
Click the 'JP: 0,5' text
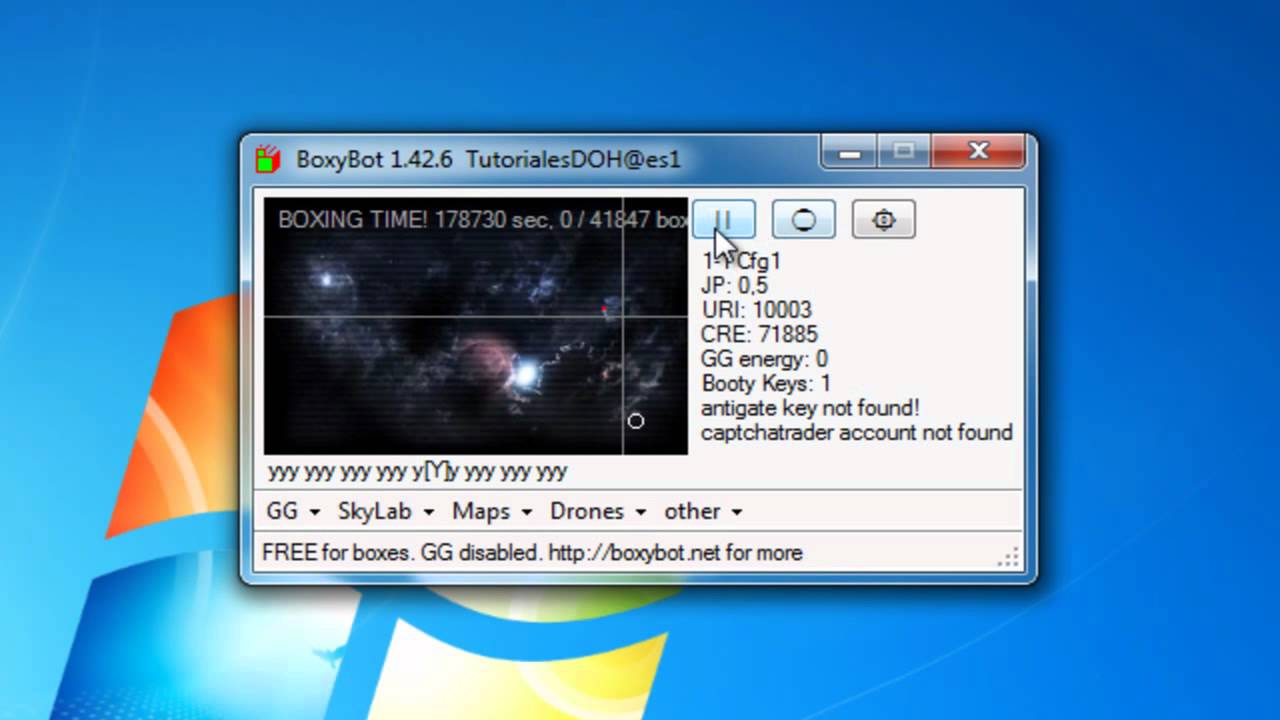coord(734,285)
